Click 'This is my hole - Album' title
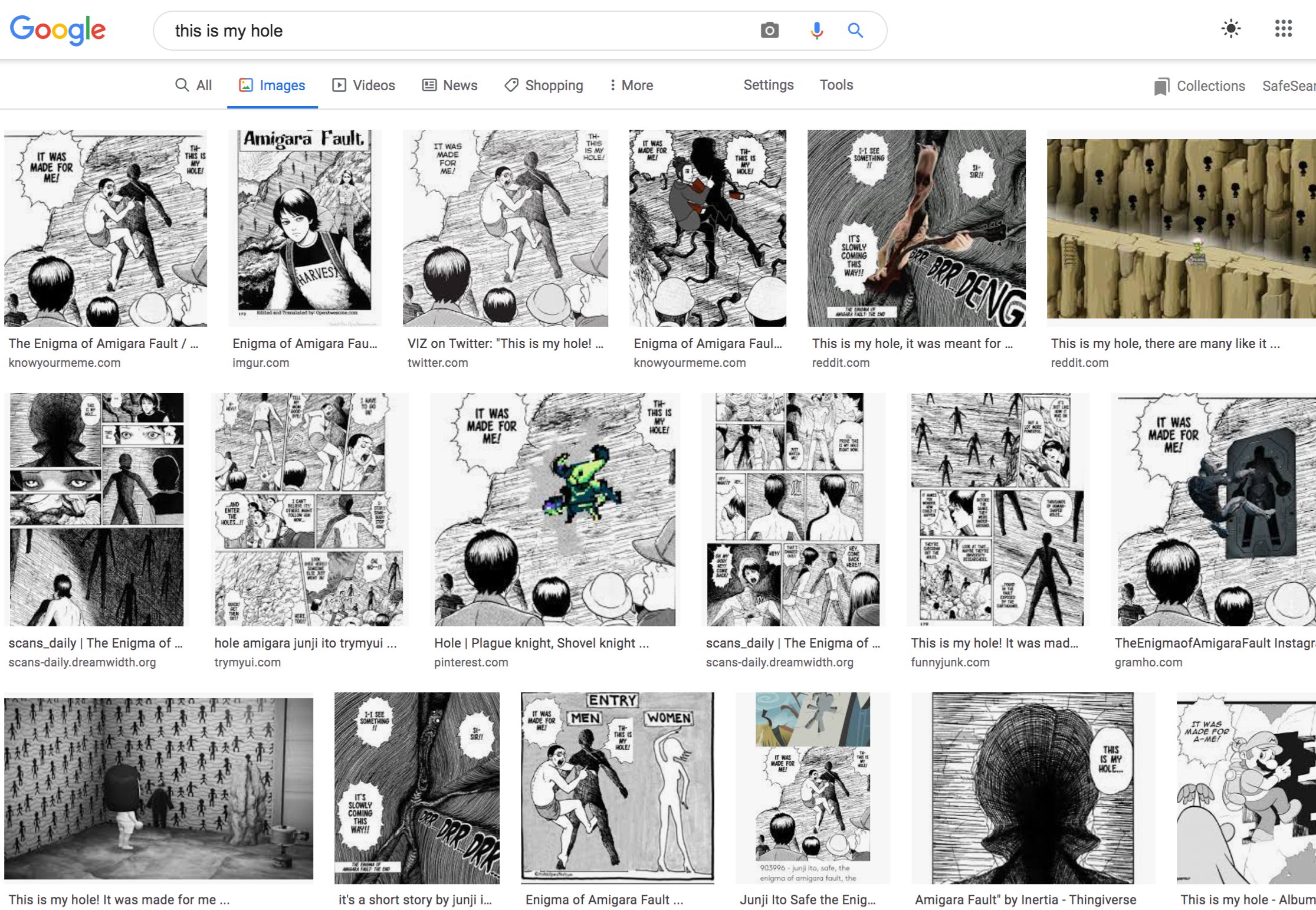1316x910 pixels. (1248, 899)
